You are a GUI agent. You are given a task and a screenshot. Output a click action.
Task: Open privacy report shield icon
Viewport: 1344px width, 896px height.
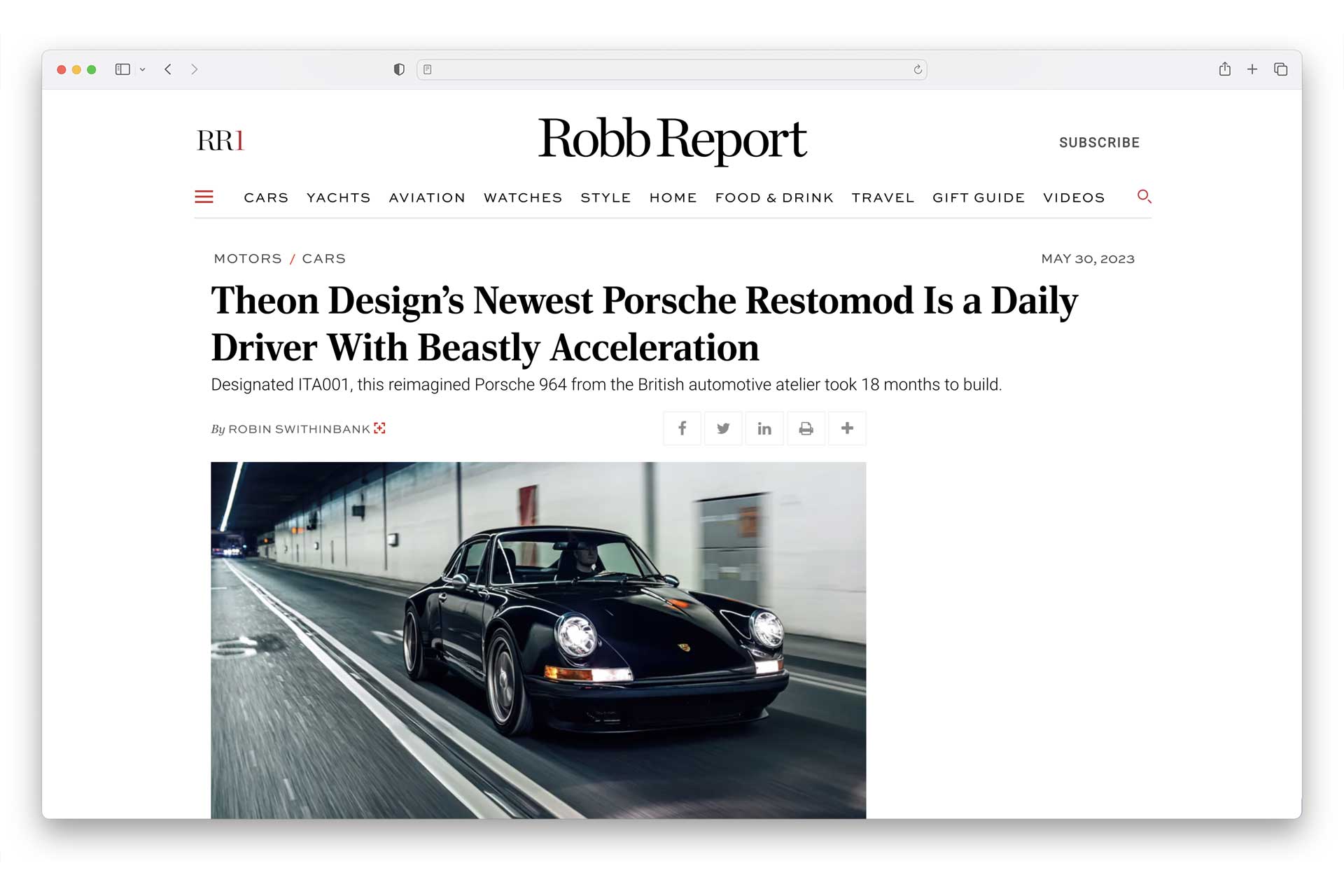pyautogui.click(x=399, y=69)
